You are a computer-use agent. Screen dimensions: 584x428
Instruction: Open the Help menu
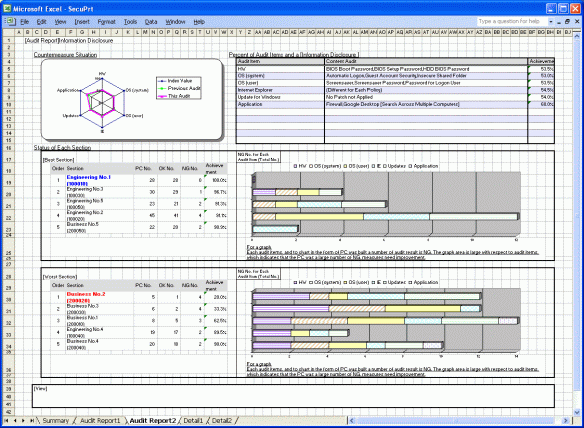[199, 22]
